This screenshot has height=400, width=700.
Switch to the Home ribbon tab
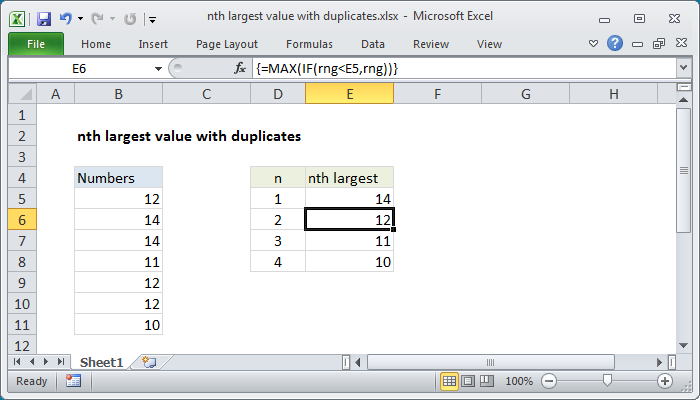96,44
